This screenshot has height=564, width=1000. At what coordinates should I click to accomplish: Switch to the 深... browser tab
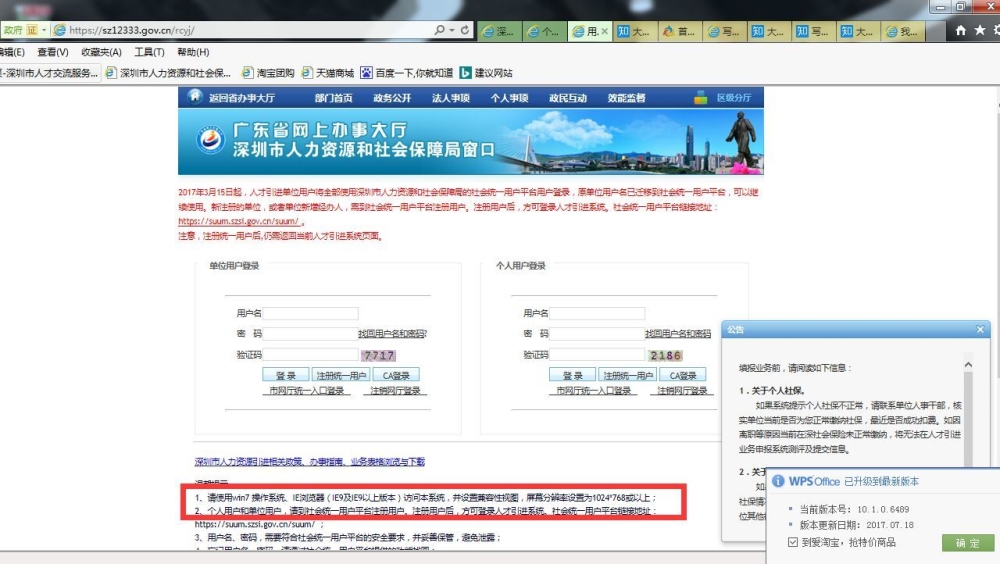499,31
